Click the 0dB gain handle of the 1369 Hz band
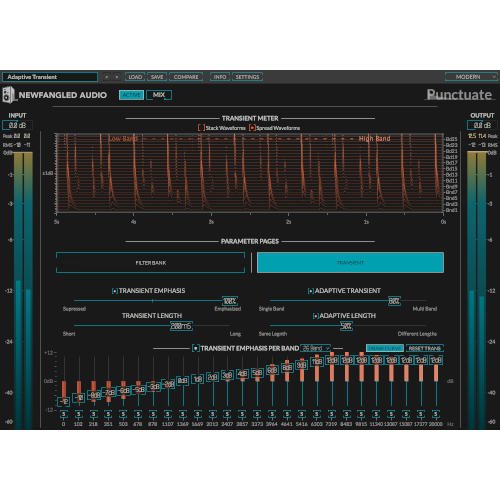 click(183, 380)
